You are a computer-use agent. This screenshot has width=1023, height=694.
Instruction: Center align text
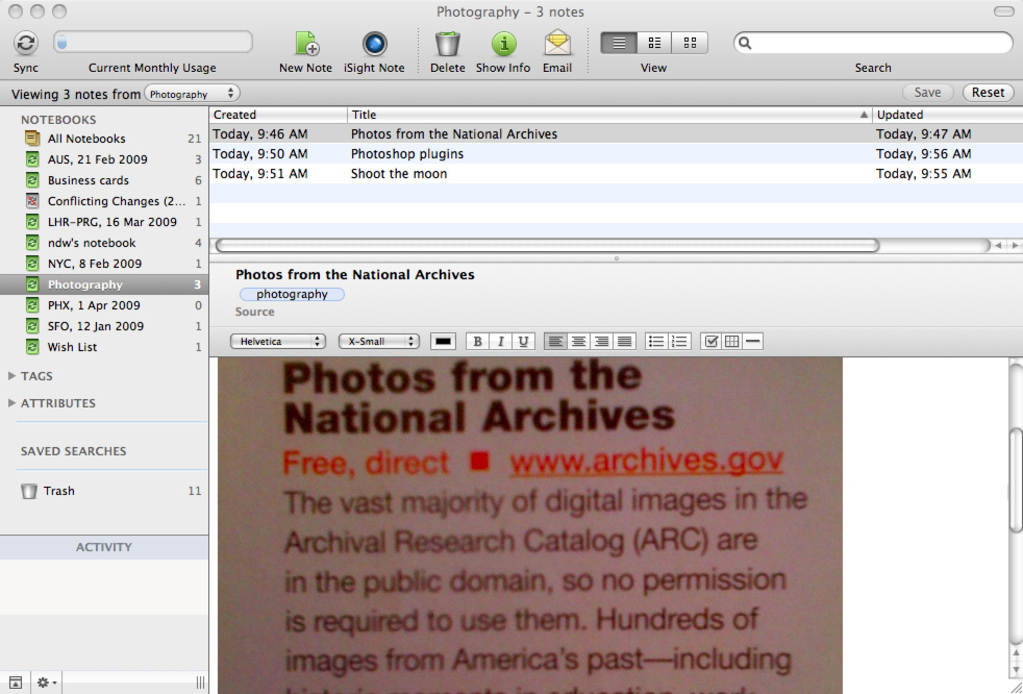pos(578,341)
